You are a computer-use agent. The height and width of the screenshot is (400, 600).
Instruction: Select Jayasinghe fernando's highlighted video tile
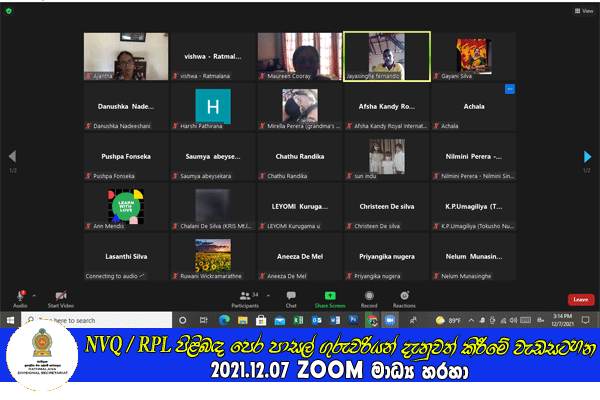click(x=387, y=56)
